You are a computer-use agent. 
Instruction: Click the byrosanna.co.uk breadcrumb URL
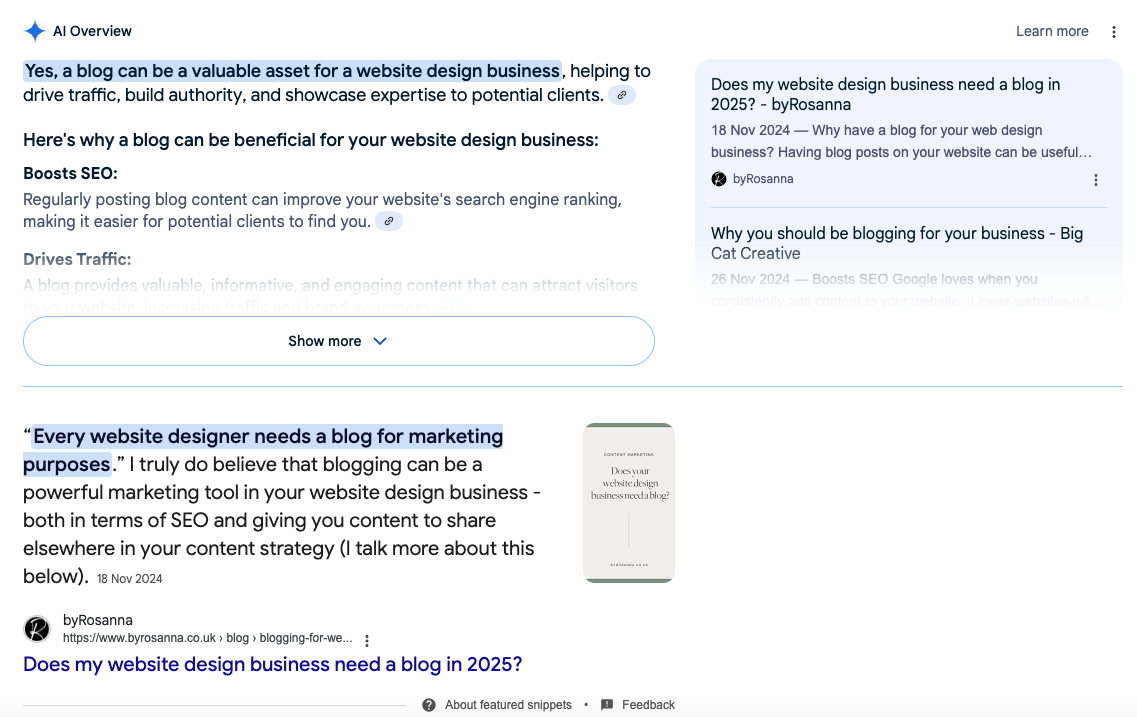207,638
